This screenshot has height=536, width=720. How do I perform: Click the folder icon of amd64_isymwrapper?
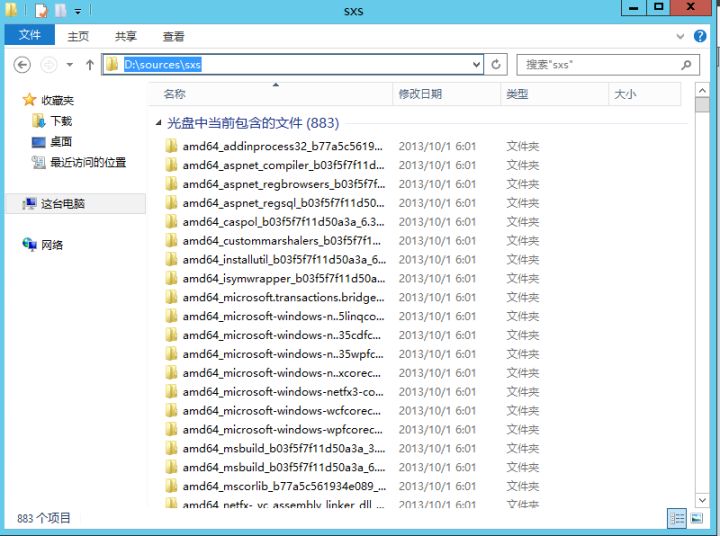171,278
